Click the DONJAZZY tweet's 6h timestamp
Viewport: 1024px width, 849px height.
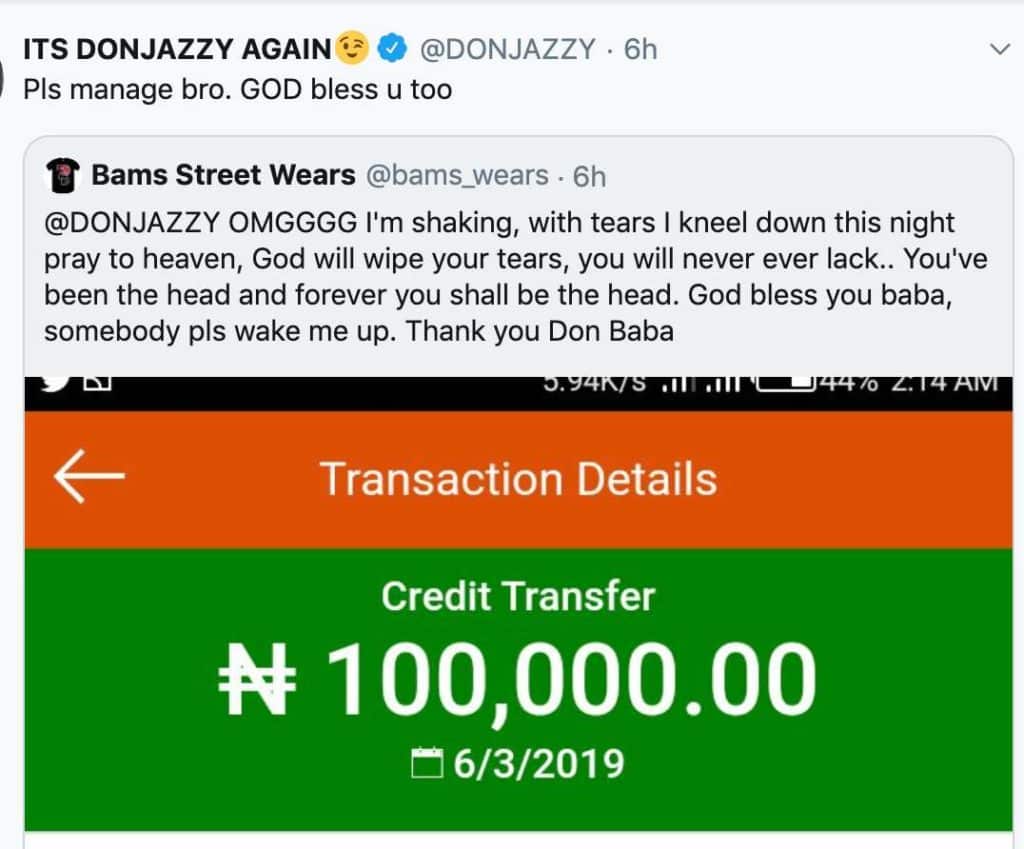point(640,48)
